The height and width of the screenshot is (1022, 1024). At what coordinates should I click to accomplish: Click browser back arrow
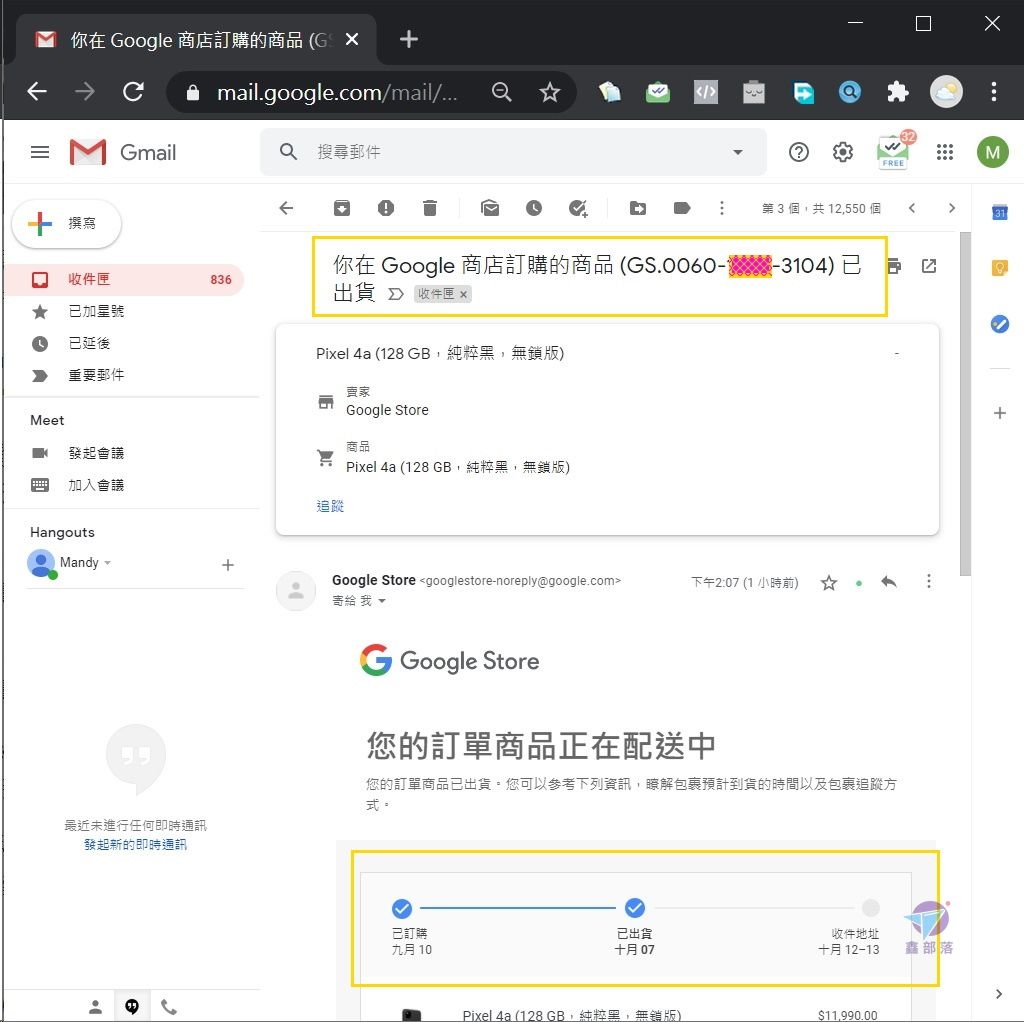coord(37,92)
